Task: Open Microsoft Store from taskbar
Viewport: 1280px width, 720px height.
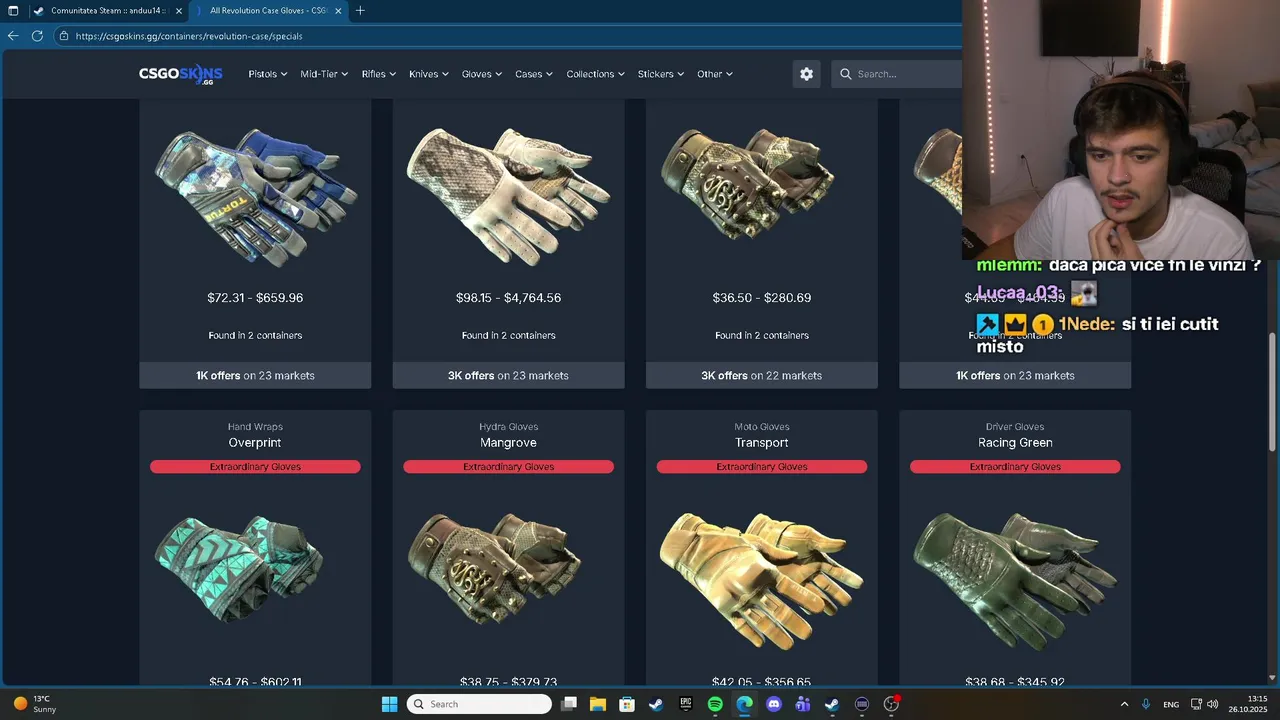Action: point(627,704)
